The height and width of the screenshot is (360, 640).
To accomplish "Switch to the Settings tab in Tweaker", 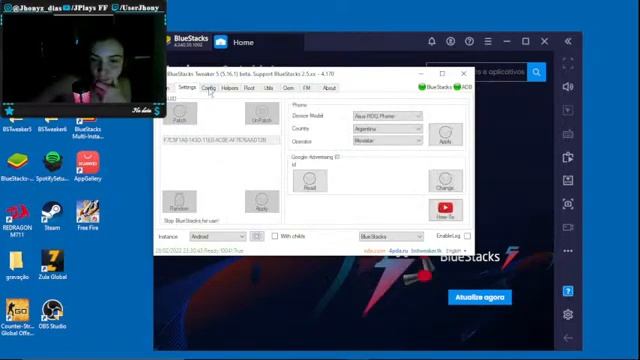I will click(x=187, y=87).
